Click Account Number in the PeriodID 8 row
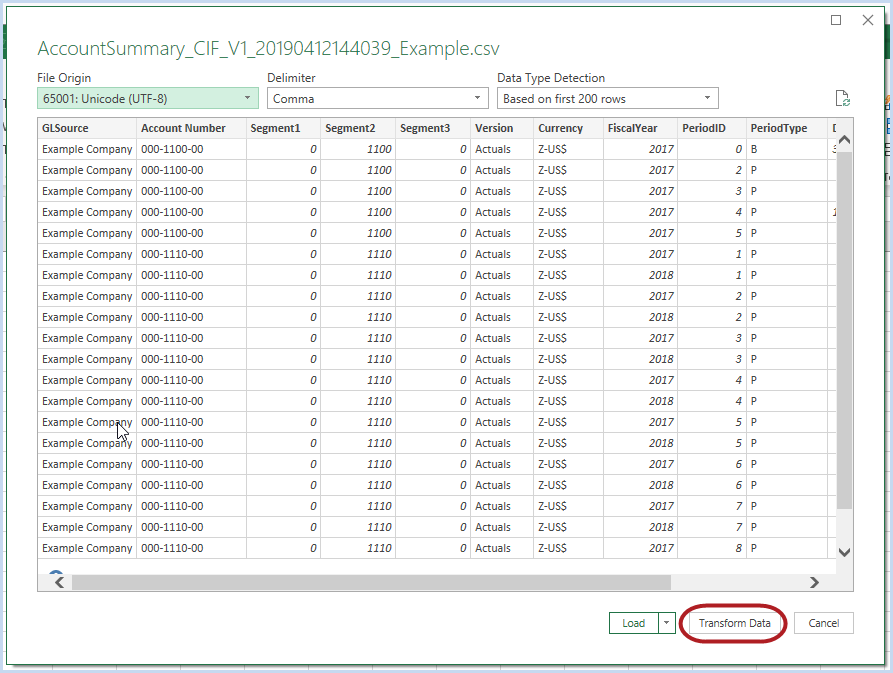Viewport: 893px width, 673px height. 191,548
